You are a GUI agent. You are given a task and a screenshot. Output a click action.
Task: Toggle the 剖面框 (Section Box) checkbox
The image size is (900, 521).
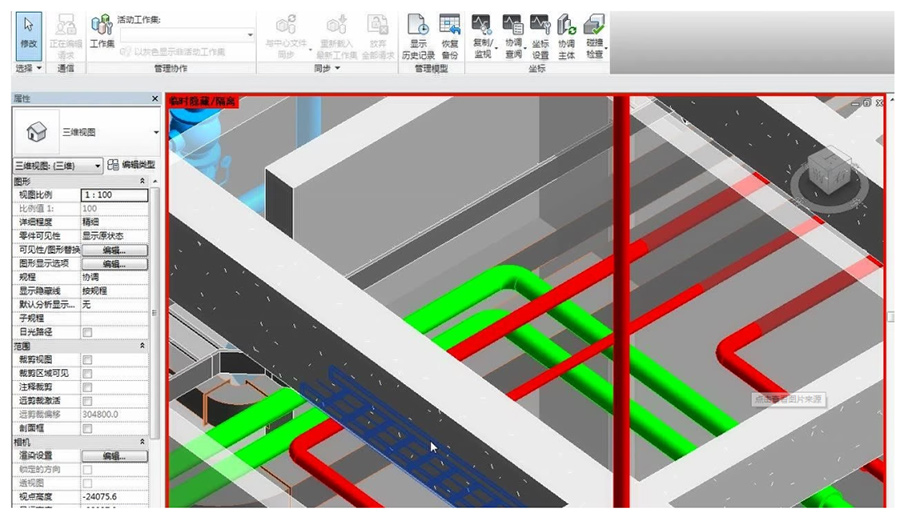(x=87, y=428)
